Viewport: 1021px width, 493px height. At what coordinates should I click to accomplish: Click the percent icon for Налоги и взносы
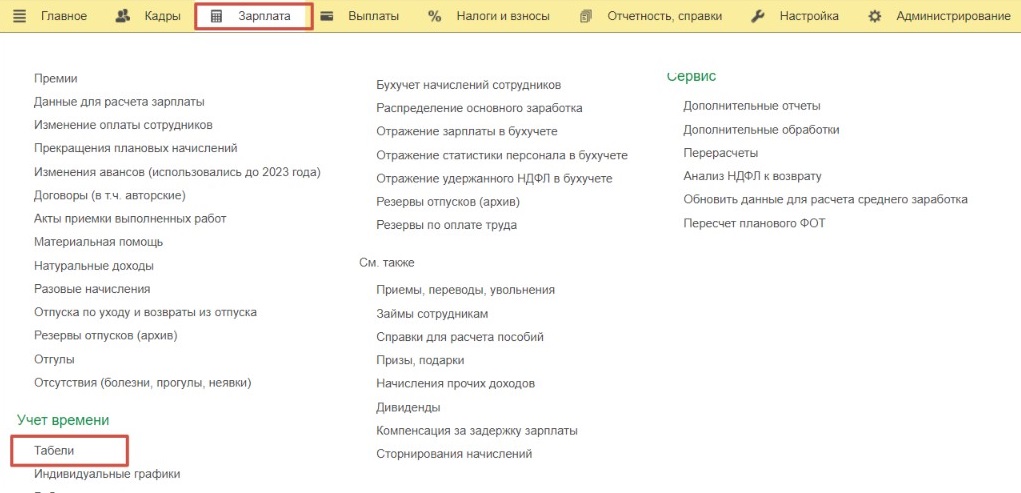click(434, 16)
